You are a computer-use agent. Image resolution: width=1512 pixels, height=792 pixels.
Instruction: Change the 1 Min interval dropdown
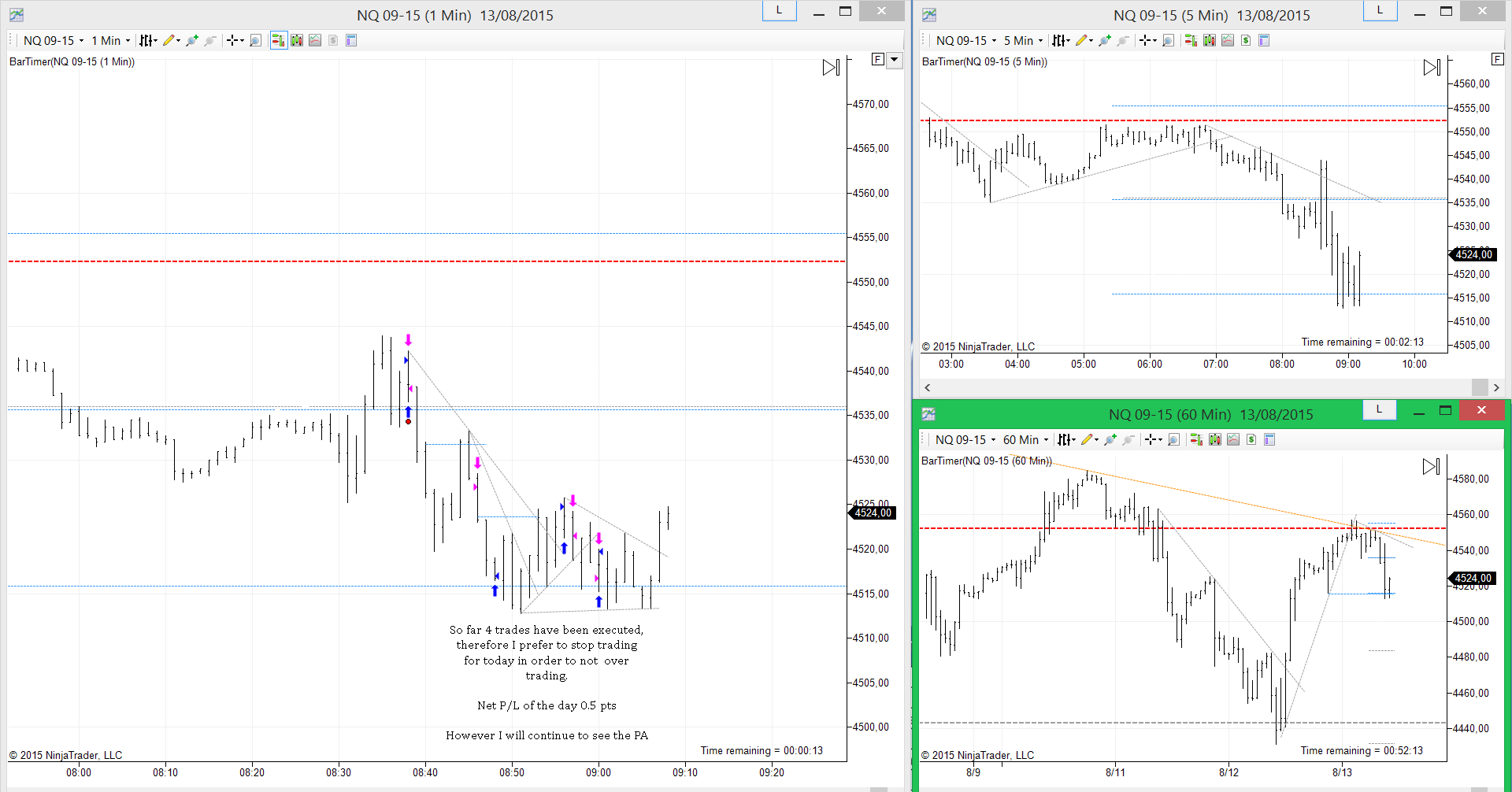point(110,40)
